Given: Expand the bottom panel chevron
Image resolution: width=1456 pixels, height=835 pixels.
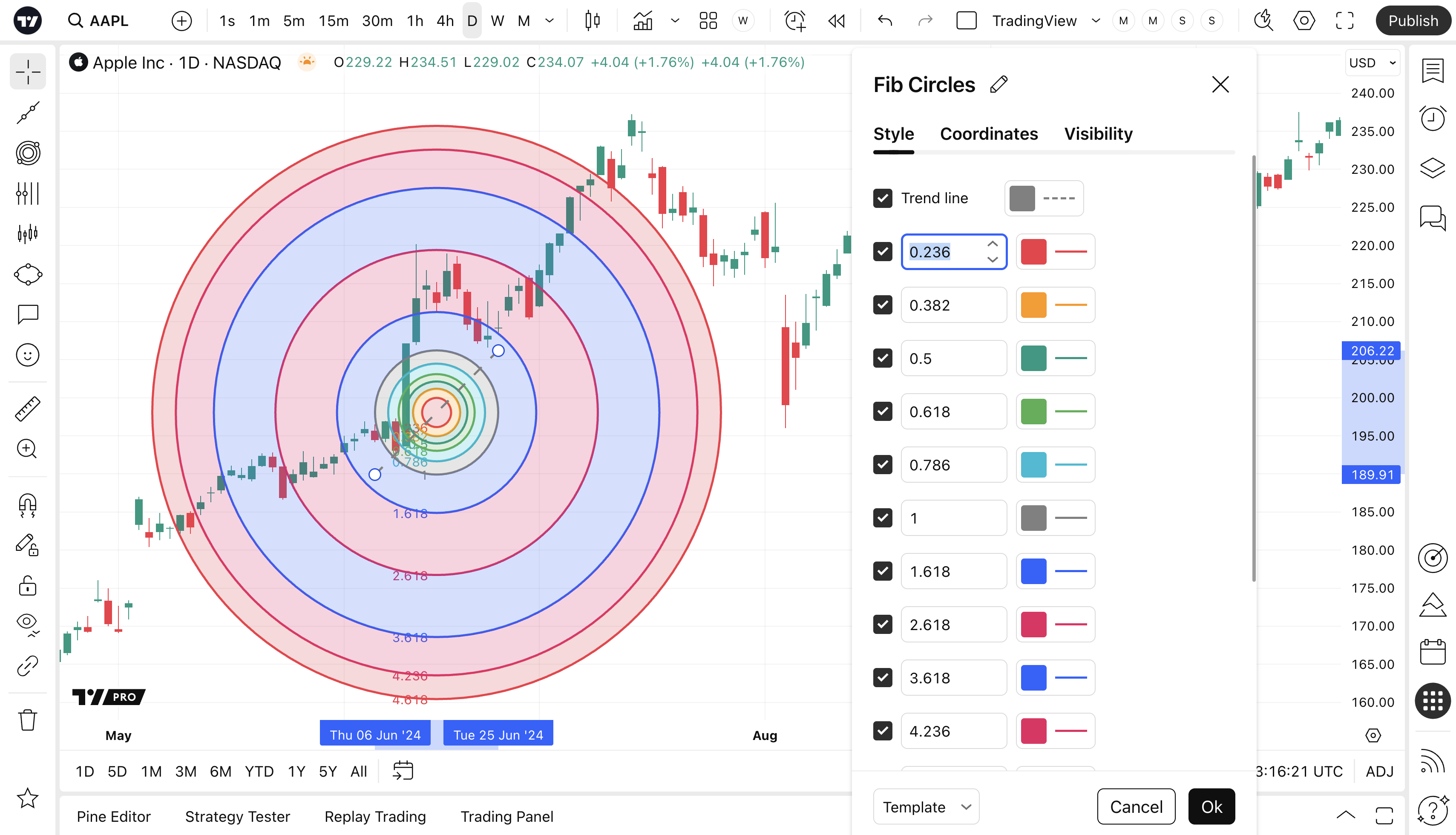Looking at the screenshot, I should [x=1345, y=815].
